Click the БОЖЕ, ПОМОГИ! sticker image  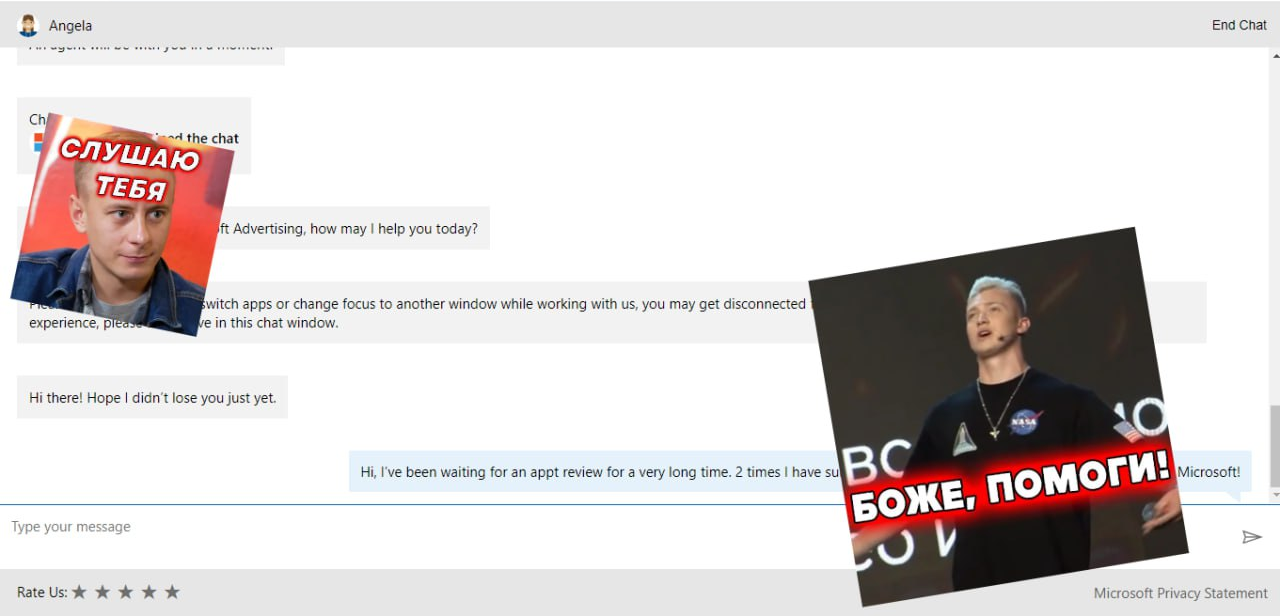(x=998, y=417)
